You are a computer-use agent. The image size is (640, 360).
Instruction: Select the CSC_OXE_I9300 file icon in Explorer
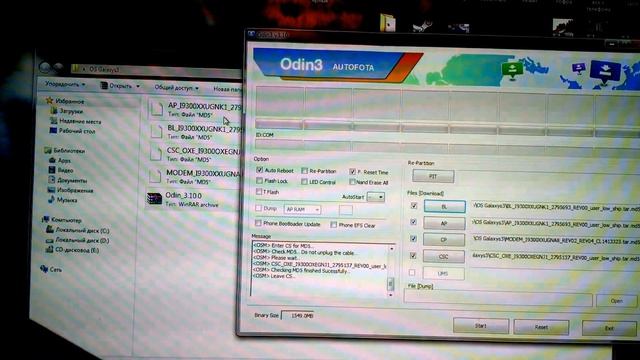tap(156, 153)
